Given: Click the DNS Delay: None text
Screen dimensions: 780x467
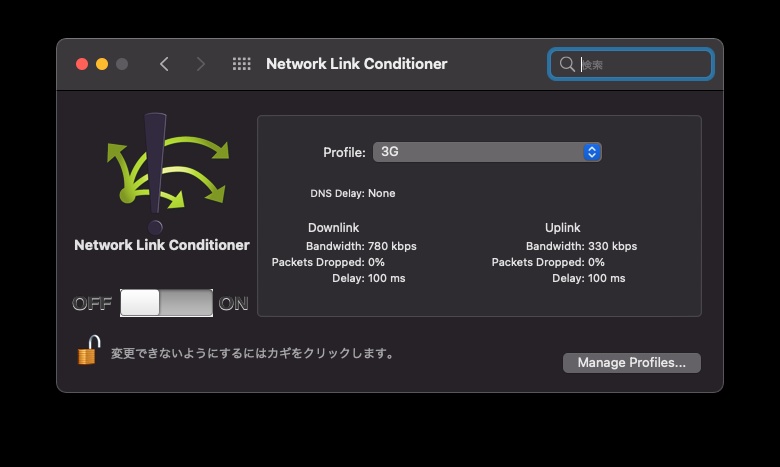Looking at the screenshot, I should coord(353,193).
